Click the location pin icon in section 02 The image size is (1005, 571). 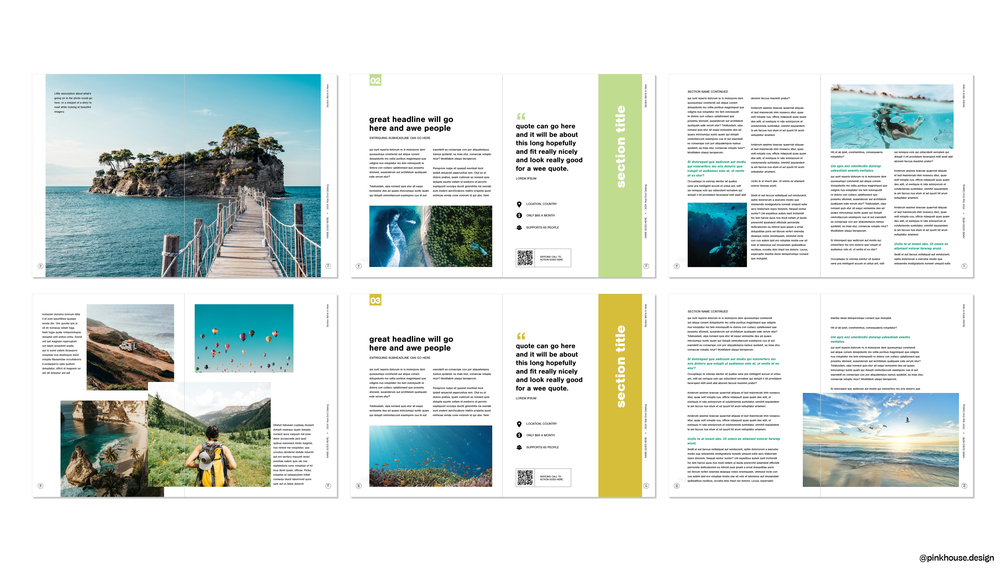(x=519, y=204)
